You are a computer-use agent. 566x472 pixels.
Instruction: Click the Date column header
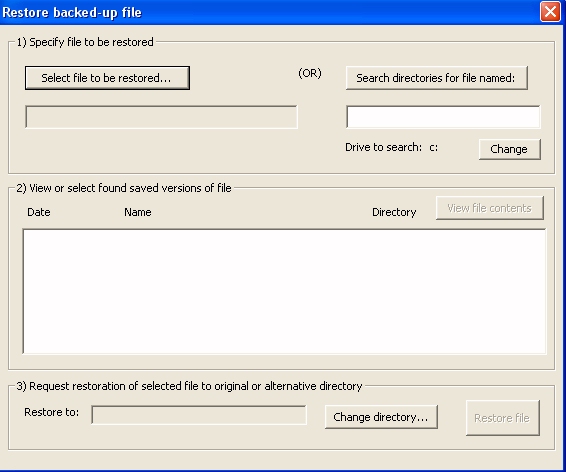click(39, 212)
